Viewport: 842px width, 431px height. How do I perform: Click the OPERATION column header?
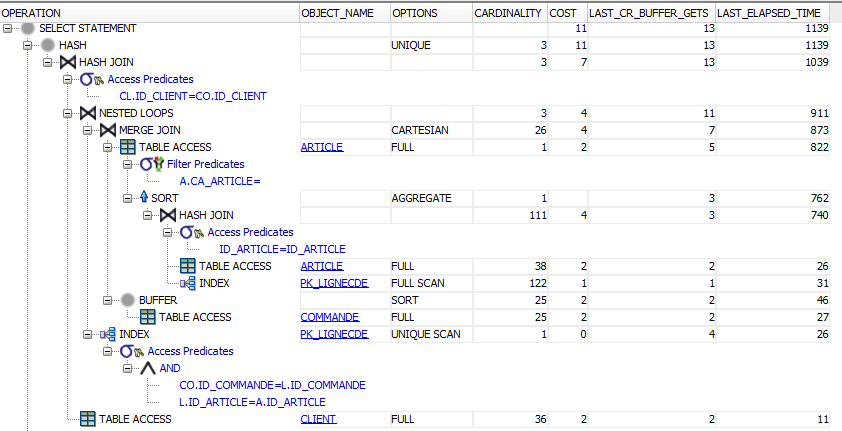click(x=150, y=13)
